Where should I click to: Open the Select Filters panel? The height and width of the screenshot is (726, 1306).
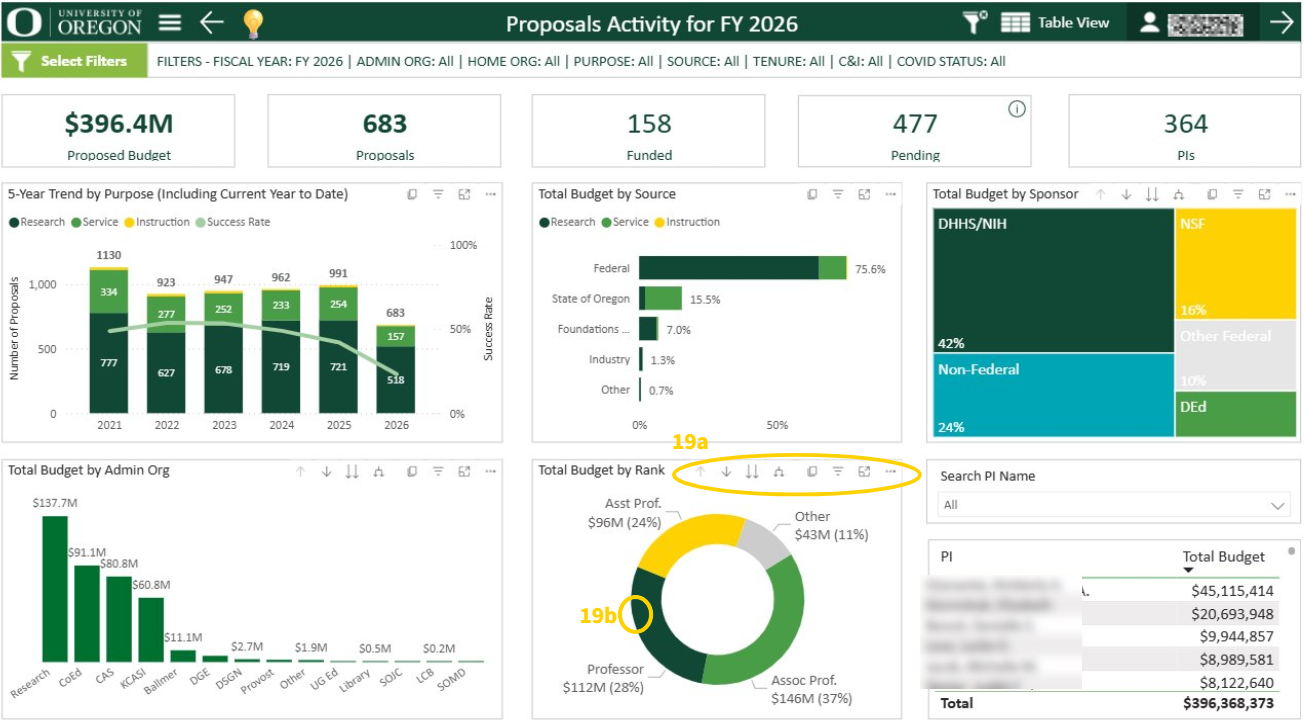click(x=74, y=61)
